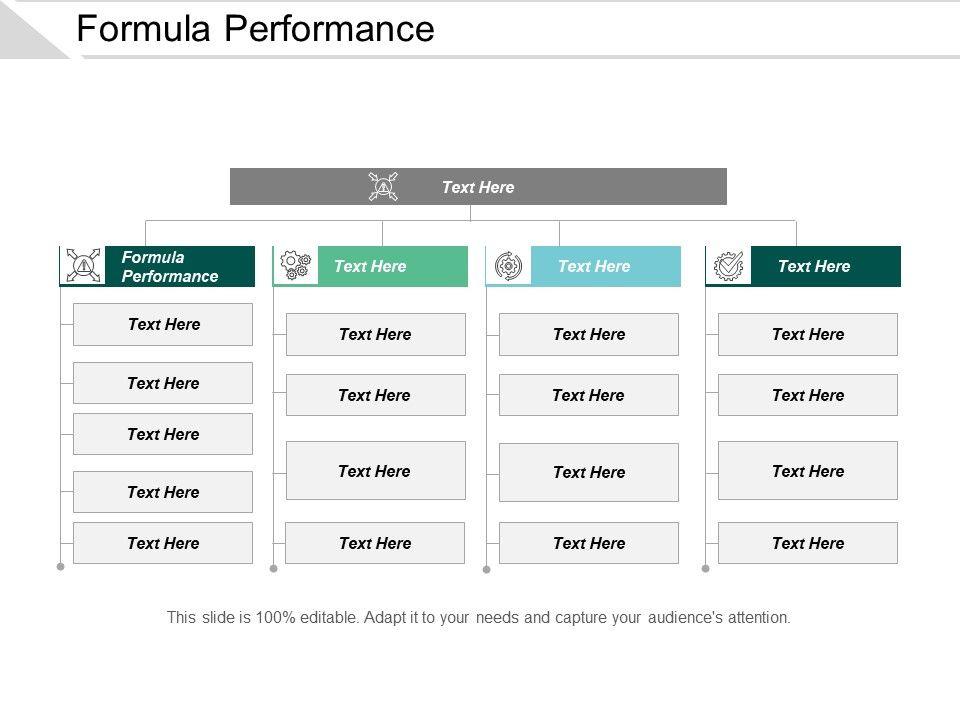Click the bottom box in the dark teal column
This screenshot has width=960, height=720.
pyautogui.click(x=807, y=543)
